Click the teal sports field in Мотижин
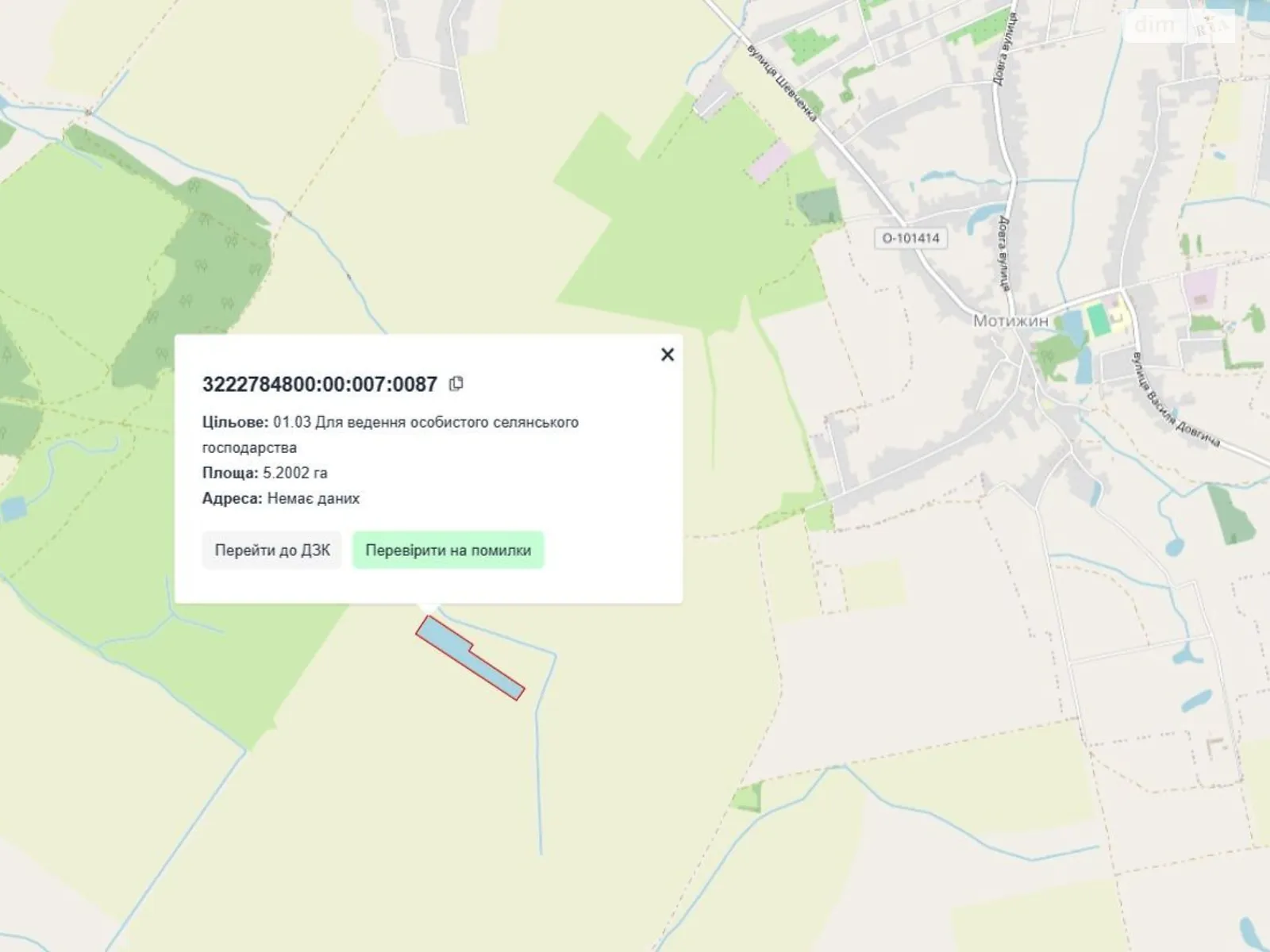Viewport: 1270px width, 952px height. [1098, 321]
